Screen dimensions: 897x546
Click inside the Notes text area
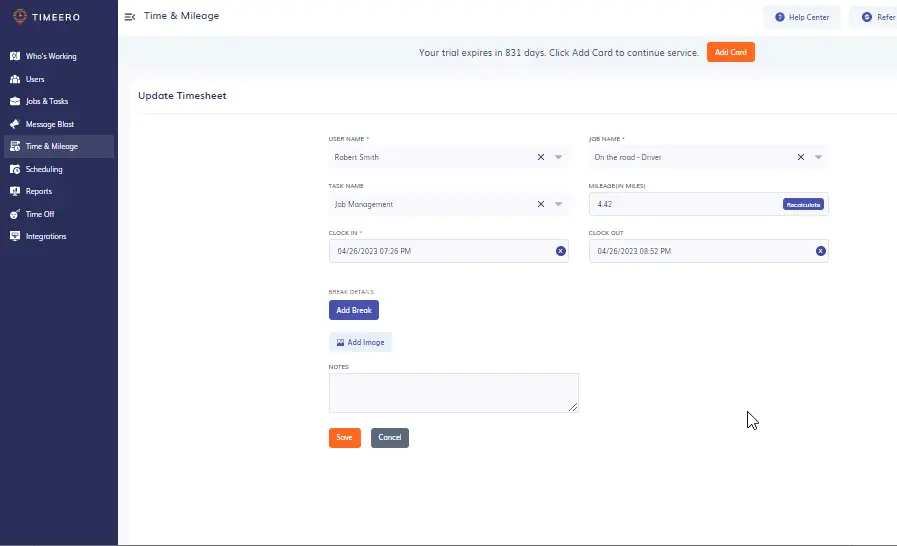pyautogui.click(x=454, y=393)
